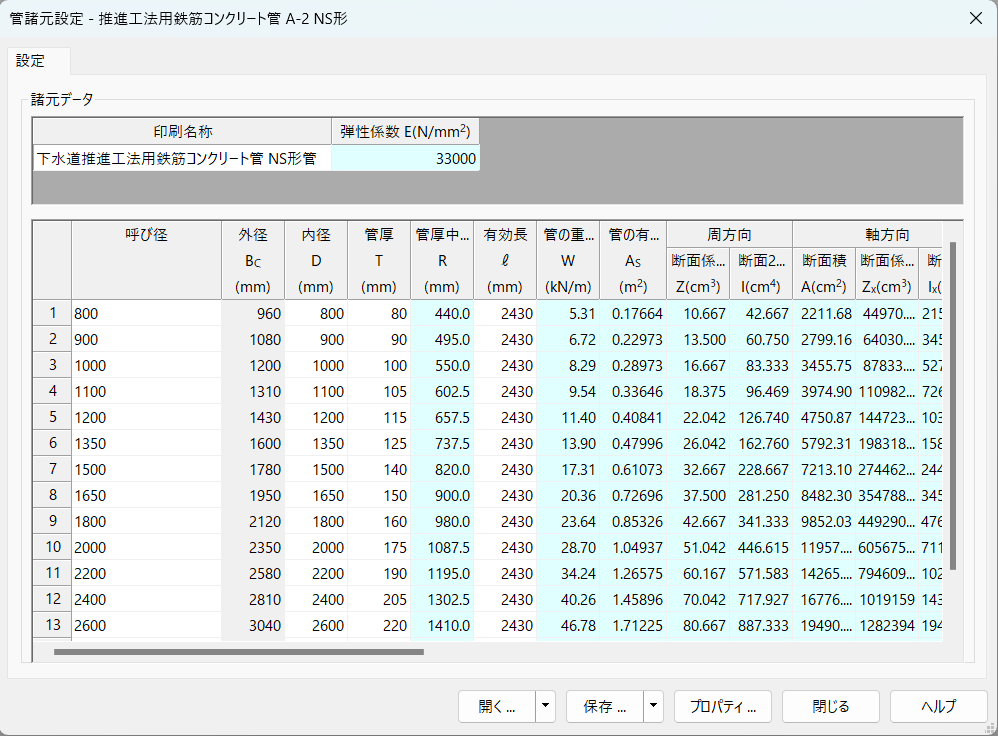This screenshot has height=736, width=998.
Task: Click the horizontal scrollbar of the table
Action: [238, 652]
